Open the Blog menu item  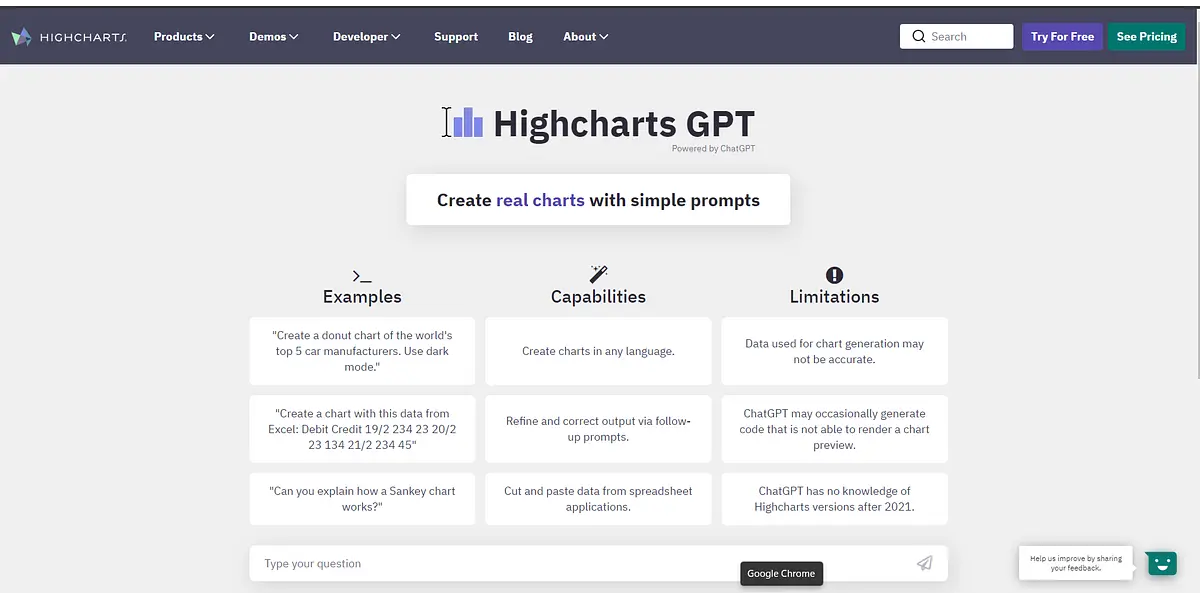tap(520, 37)
